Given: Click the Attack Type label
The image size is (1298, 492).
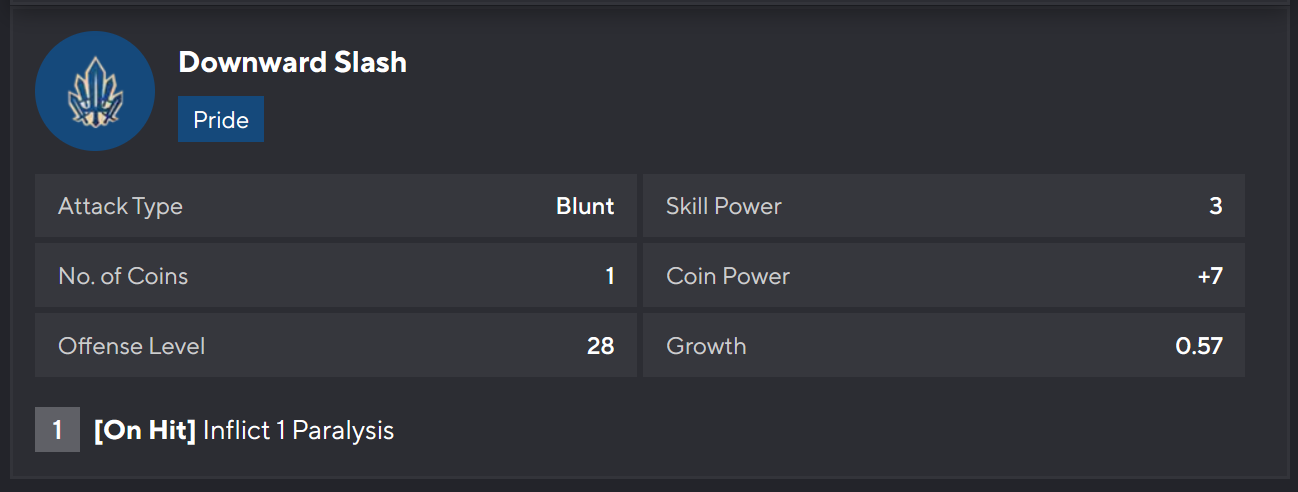Looking at the screenshot, I should coord(120,207).
